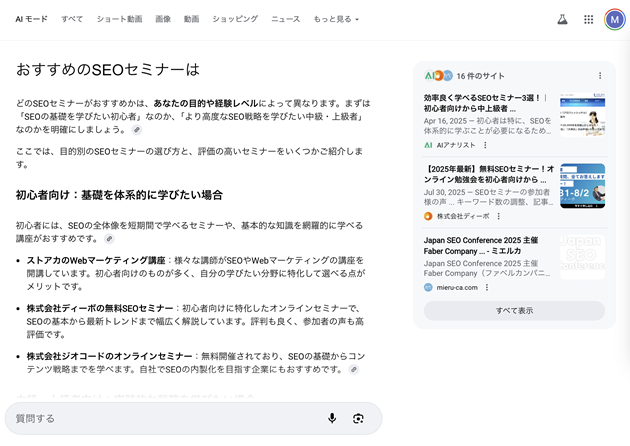Viewport: 630px width, 446px height.
Task: Switch to the すべて tab
Action: [x=72, y=19]
